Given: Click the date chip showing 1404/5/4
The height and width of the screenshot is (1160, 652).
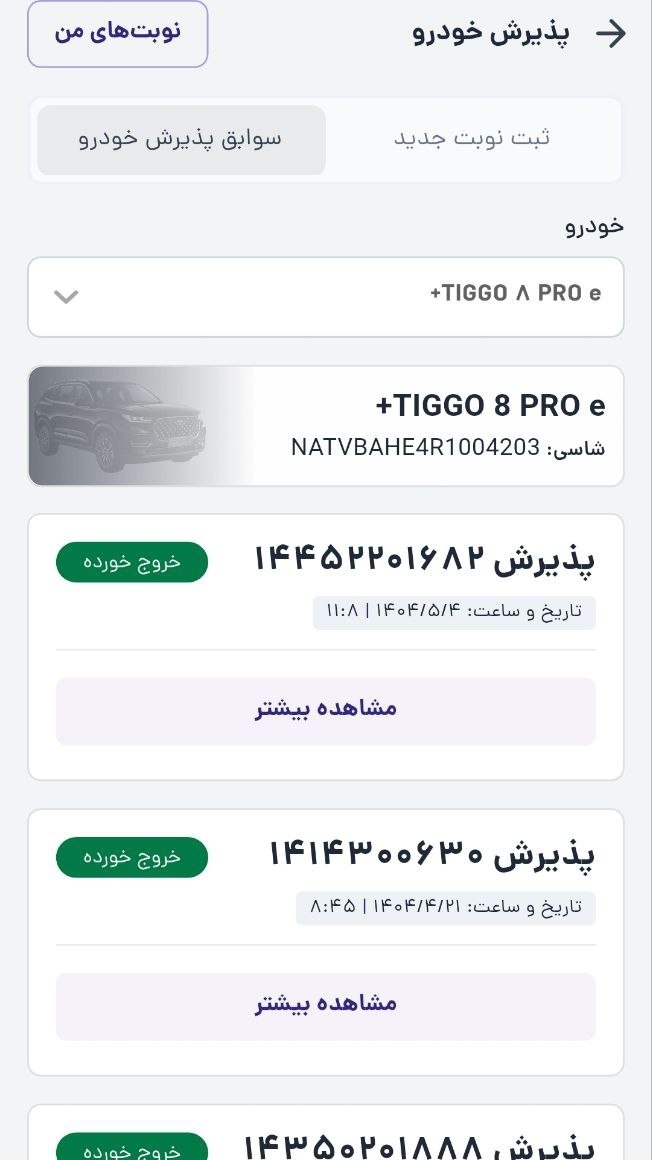Looking at the screenshot, I should 454,612.
